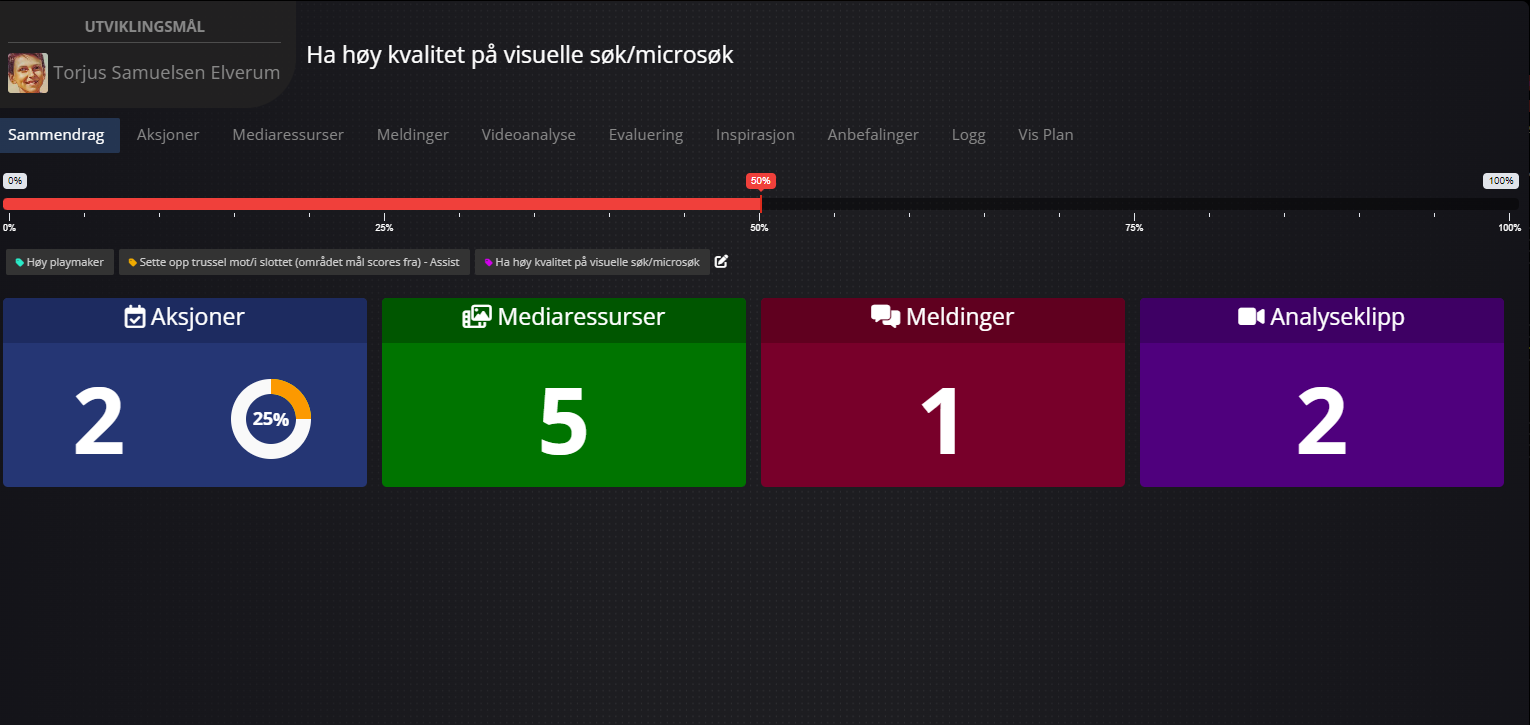The width and height of the screenshot is (1530, 725).
Task: Open the Meldinger card showing 1
Action: [942, 415]
